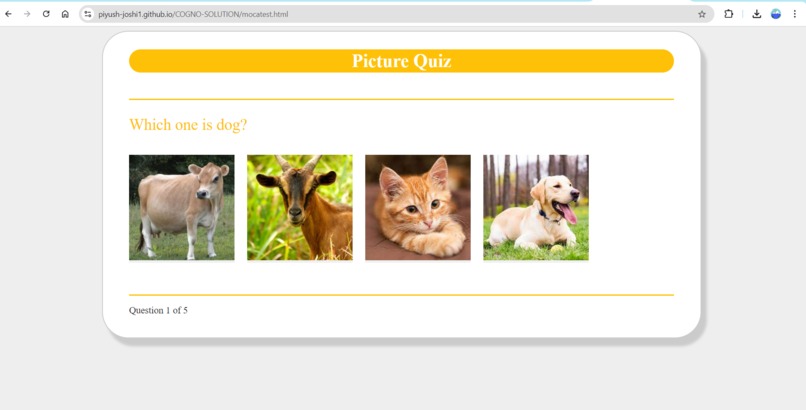Click the 'Question 1 of 5' label
This screenshot has width=806, height=410.
pos(158,310)
